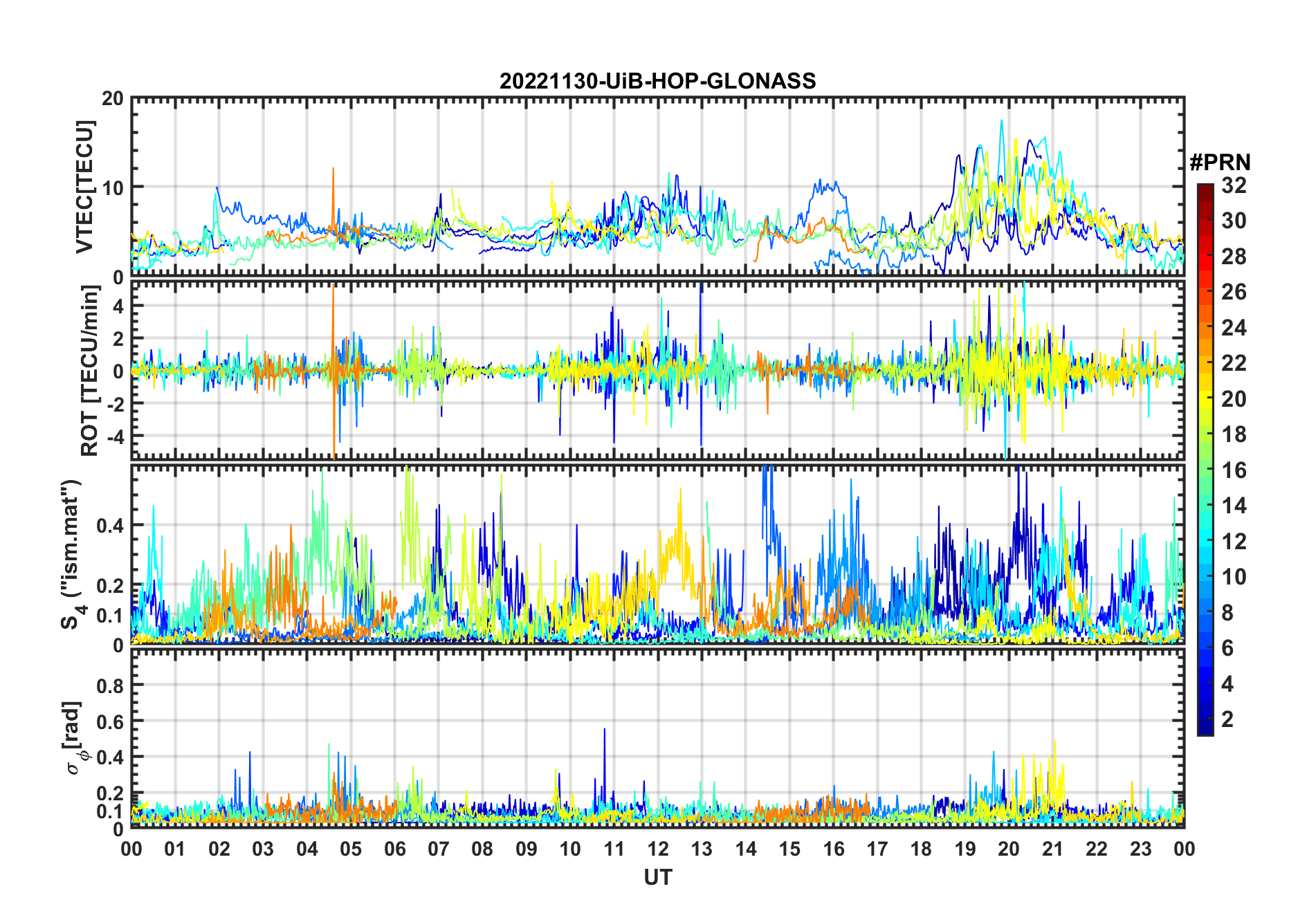The width and height of the screenshot is (1316, 920).
Task: Click x-axis hour tick 05
Action: 351,849
